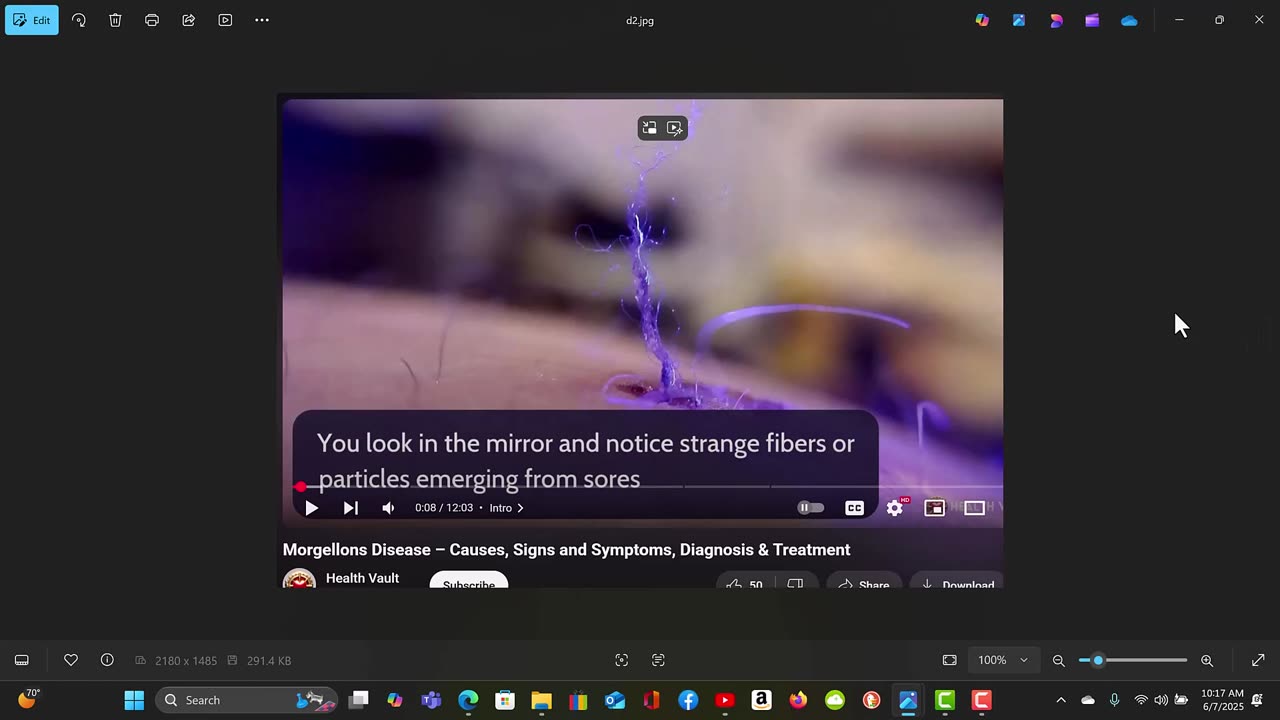This screenshot has width=1280, height=720.
Task: Show file info with the info icon
Action: pyautogui.click(x=107, y=660)
